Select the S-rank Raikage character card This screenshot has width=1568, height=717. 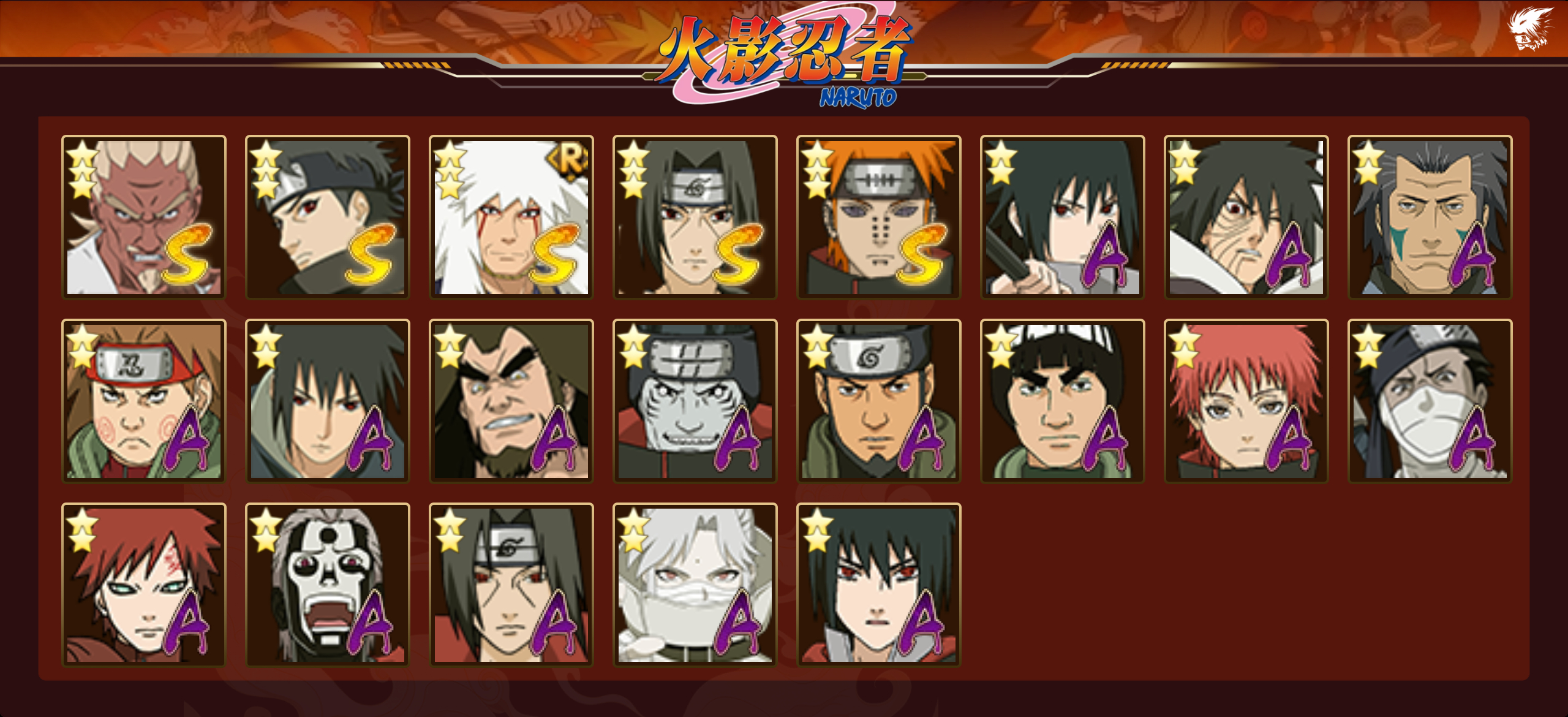coord(144,218)
